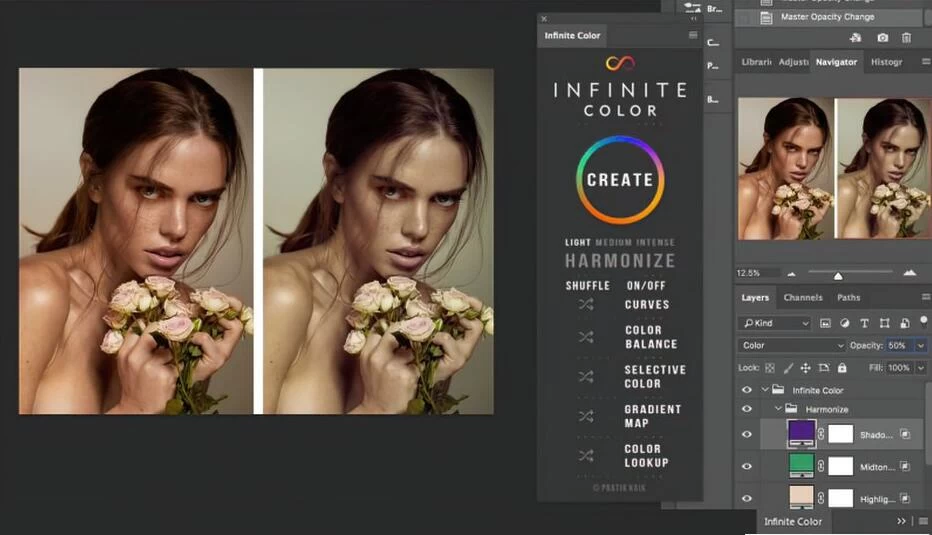Collapse the Harmonize group folder
This screenshot has height=535, width=932.
coord(778,409)
